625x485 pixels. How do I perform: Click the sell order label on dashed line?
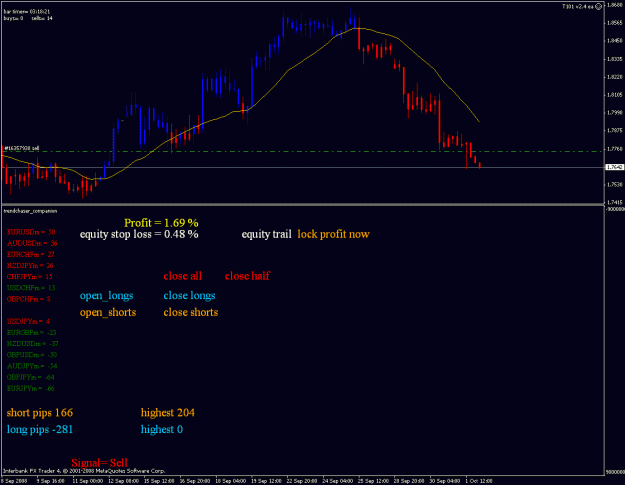(22, 148)
